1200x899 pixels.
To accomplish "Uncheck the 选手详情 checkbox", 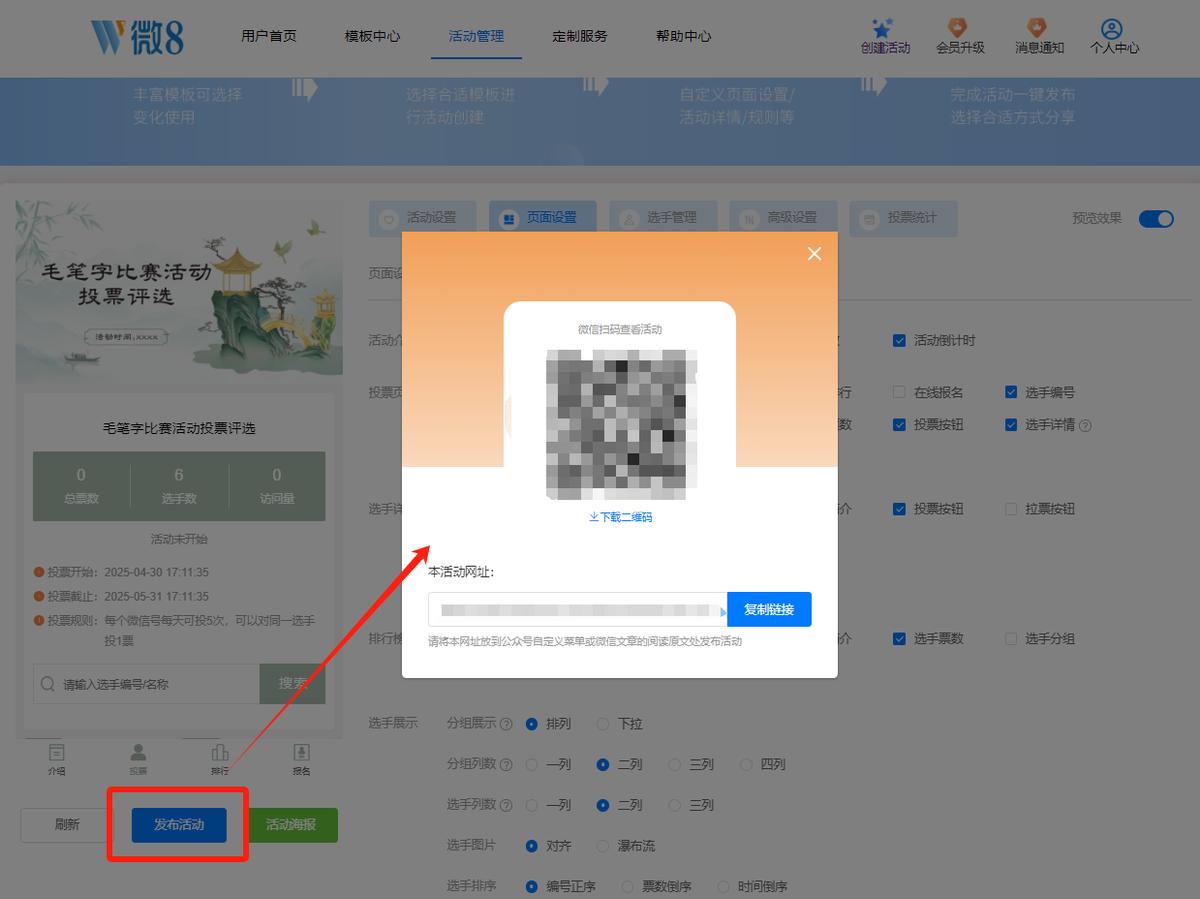I will 1011,425.
